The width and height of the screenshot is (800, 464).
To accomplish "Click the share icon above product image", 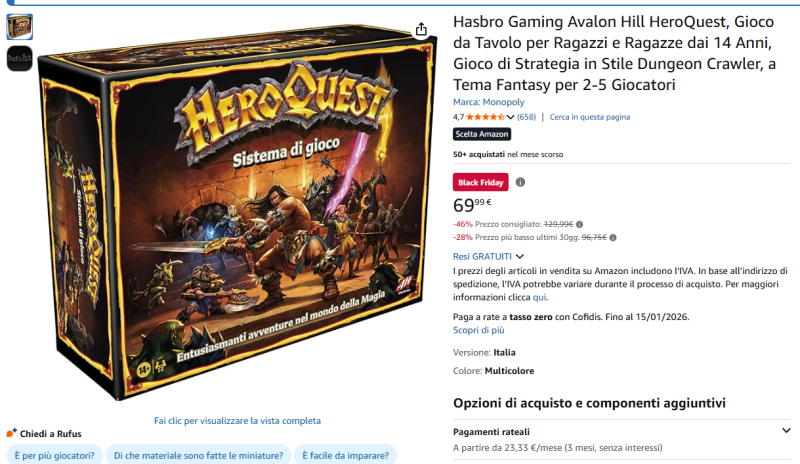I will [421, 30].
